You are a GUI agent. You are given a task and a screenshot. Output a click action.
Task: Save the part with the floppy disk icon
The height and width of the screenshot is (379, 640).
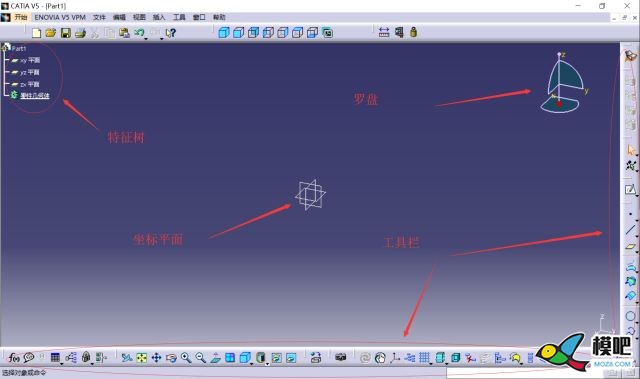pos(66,33)
